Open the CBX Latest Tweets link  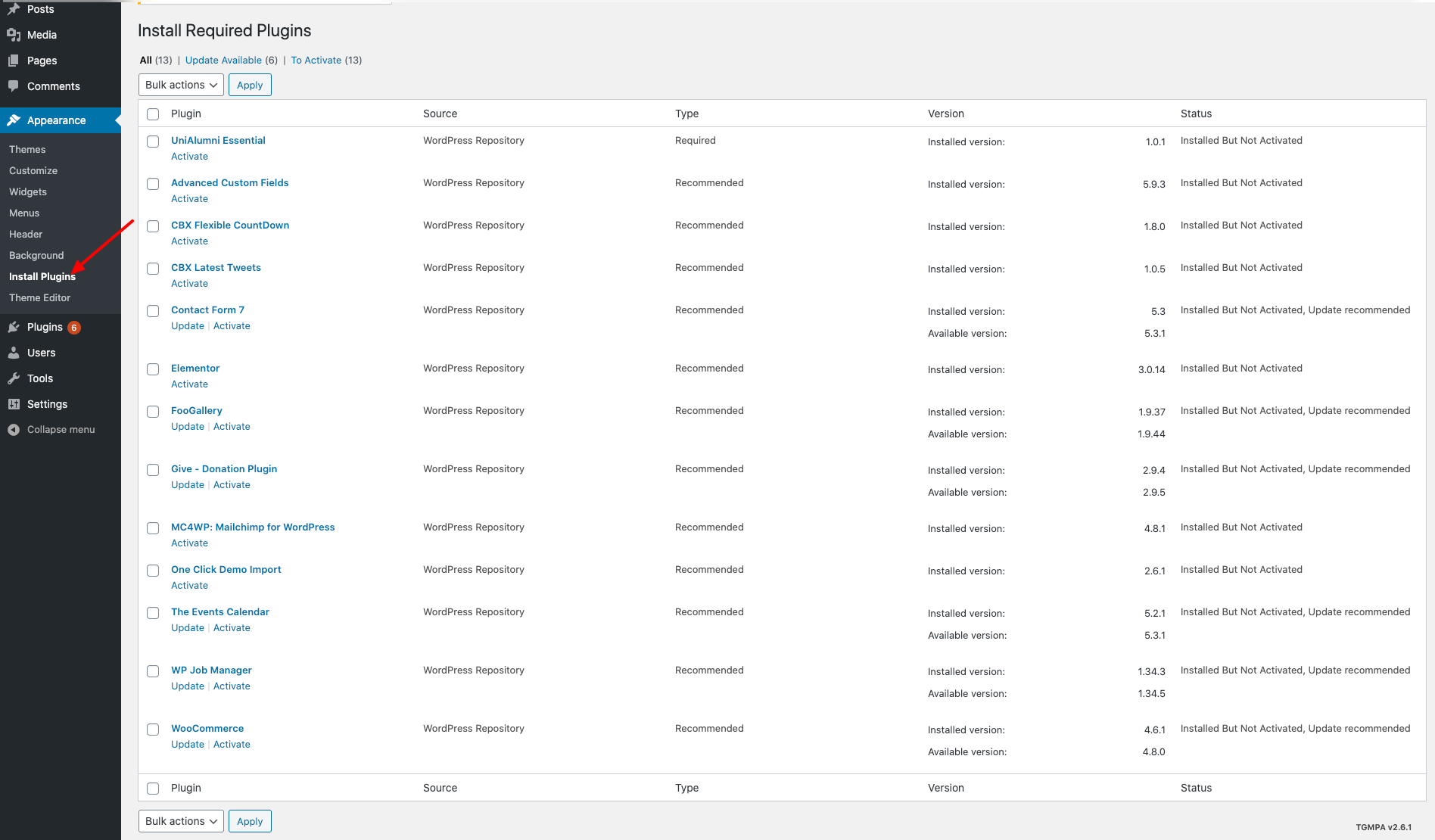coord(216,268)
